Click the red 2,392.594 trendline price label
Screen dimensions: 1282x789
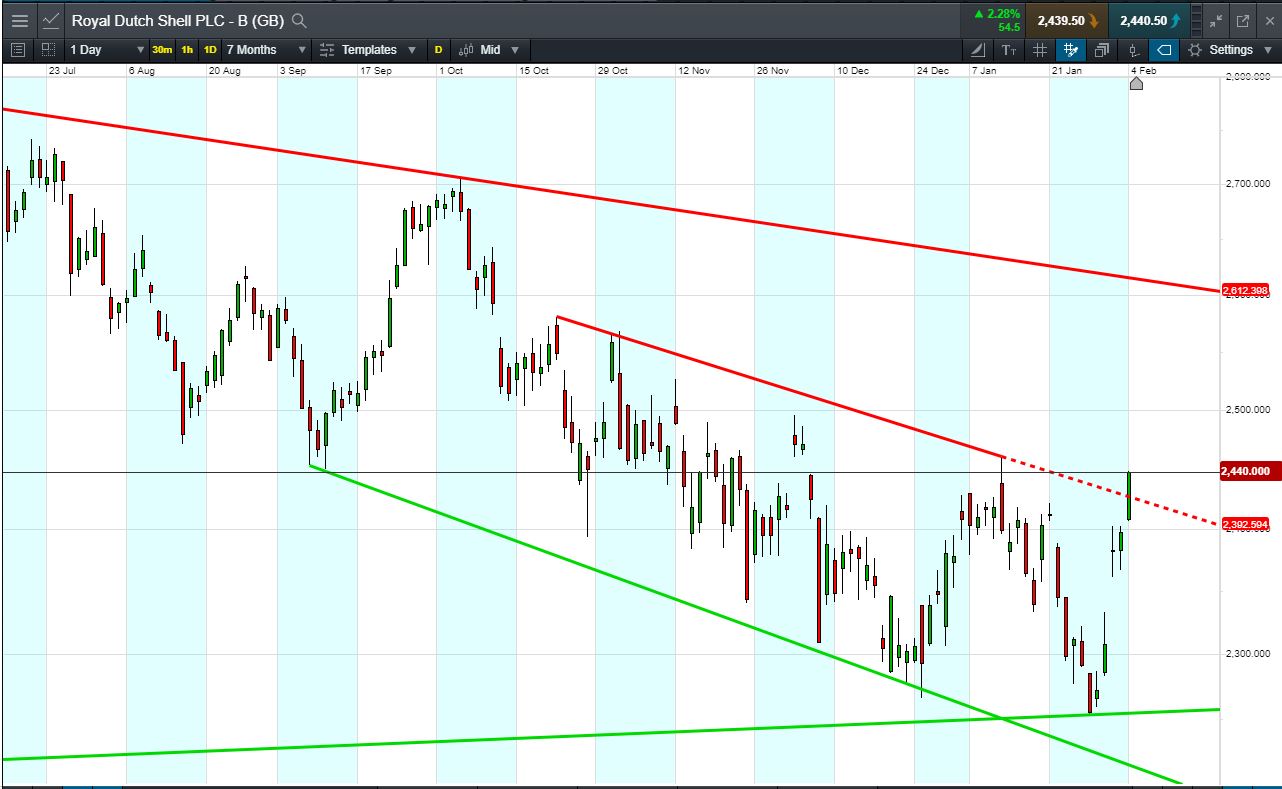pyautogui.click(x=1246, y=524)
